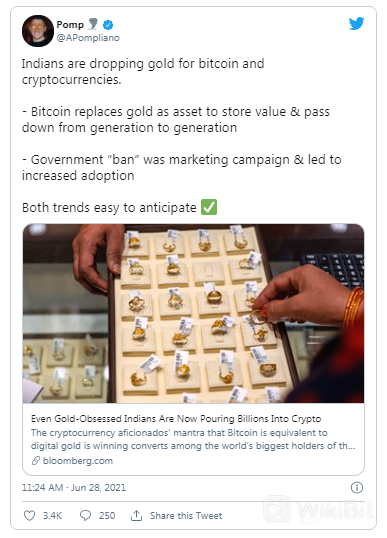Open the gold rings article image
This screenshot has width=387, height=538.
194,314
